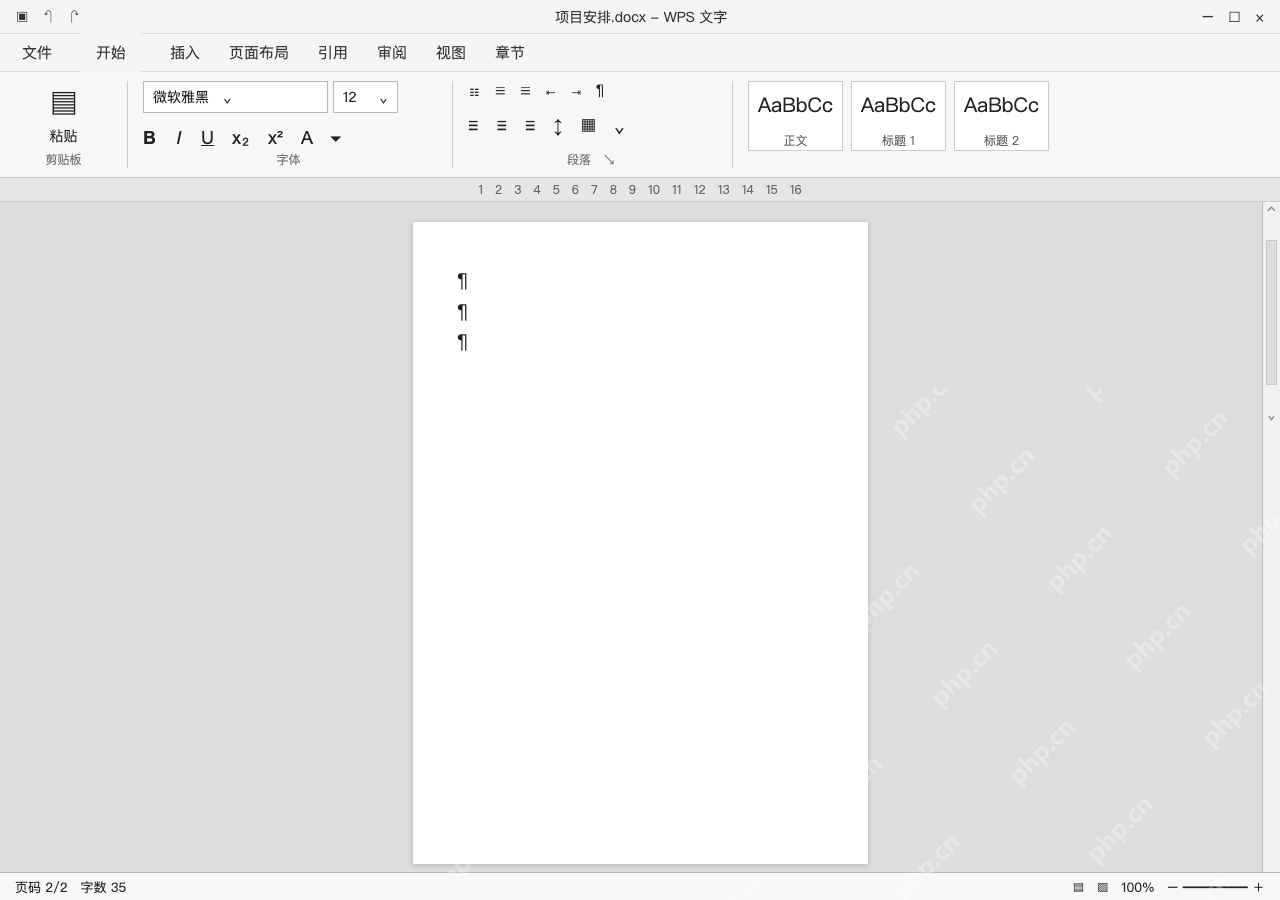Click the scroll up arrow of the scrollbar
Image resolution: width=1280 pixels, height=900 pixels.
coord(1271,210)
